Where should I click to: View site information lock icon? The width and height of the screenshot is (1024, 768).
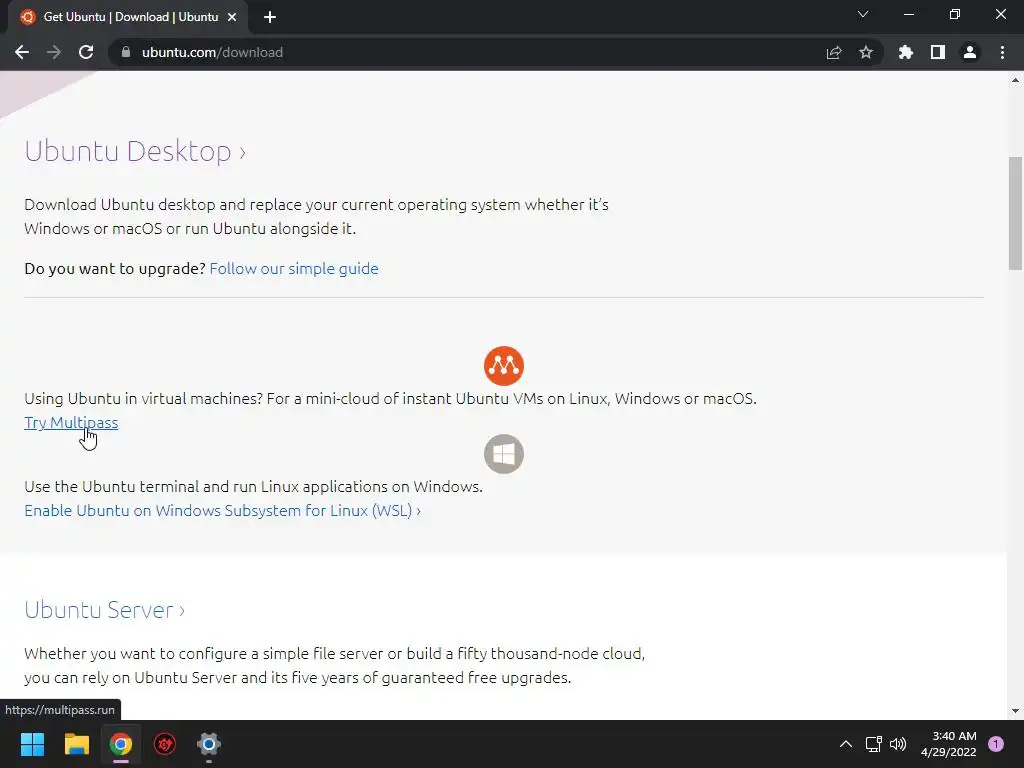click(126, 52)
